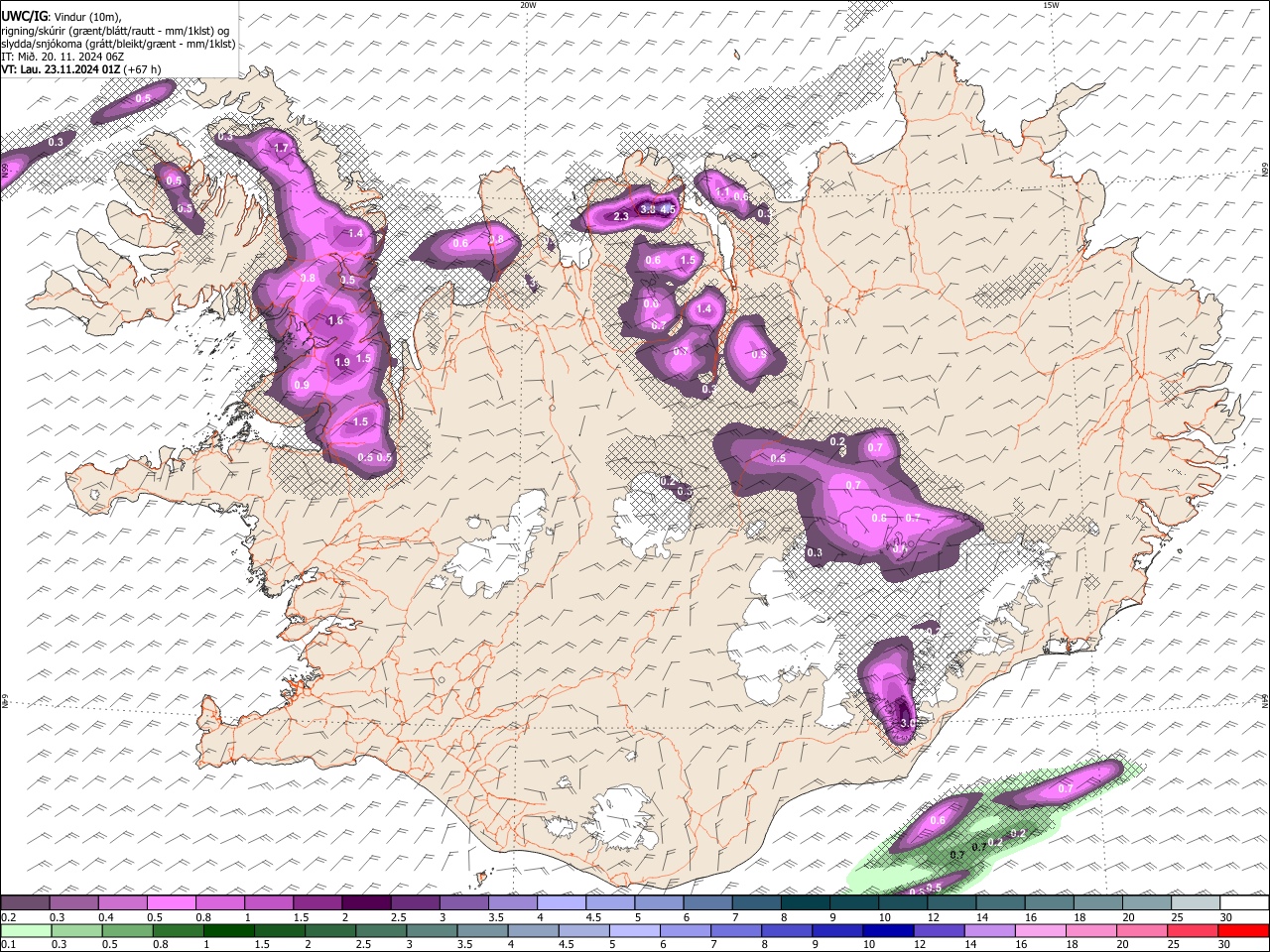
Task: Click the 2.3 precipitation value on the map
Action: (622, 216)
